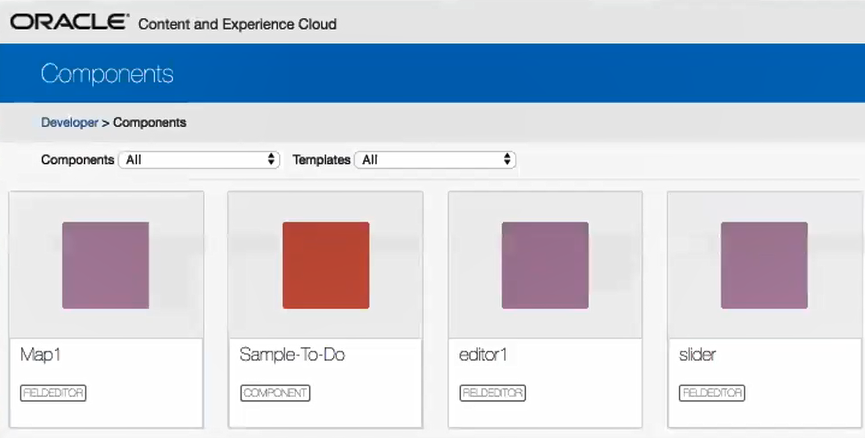
Task: Click the Components page heading
Action: (107, 74)
